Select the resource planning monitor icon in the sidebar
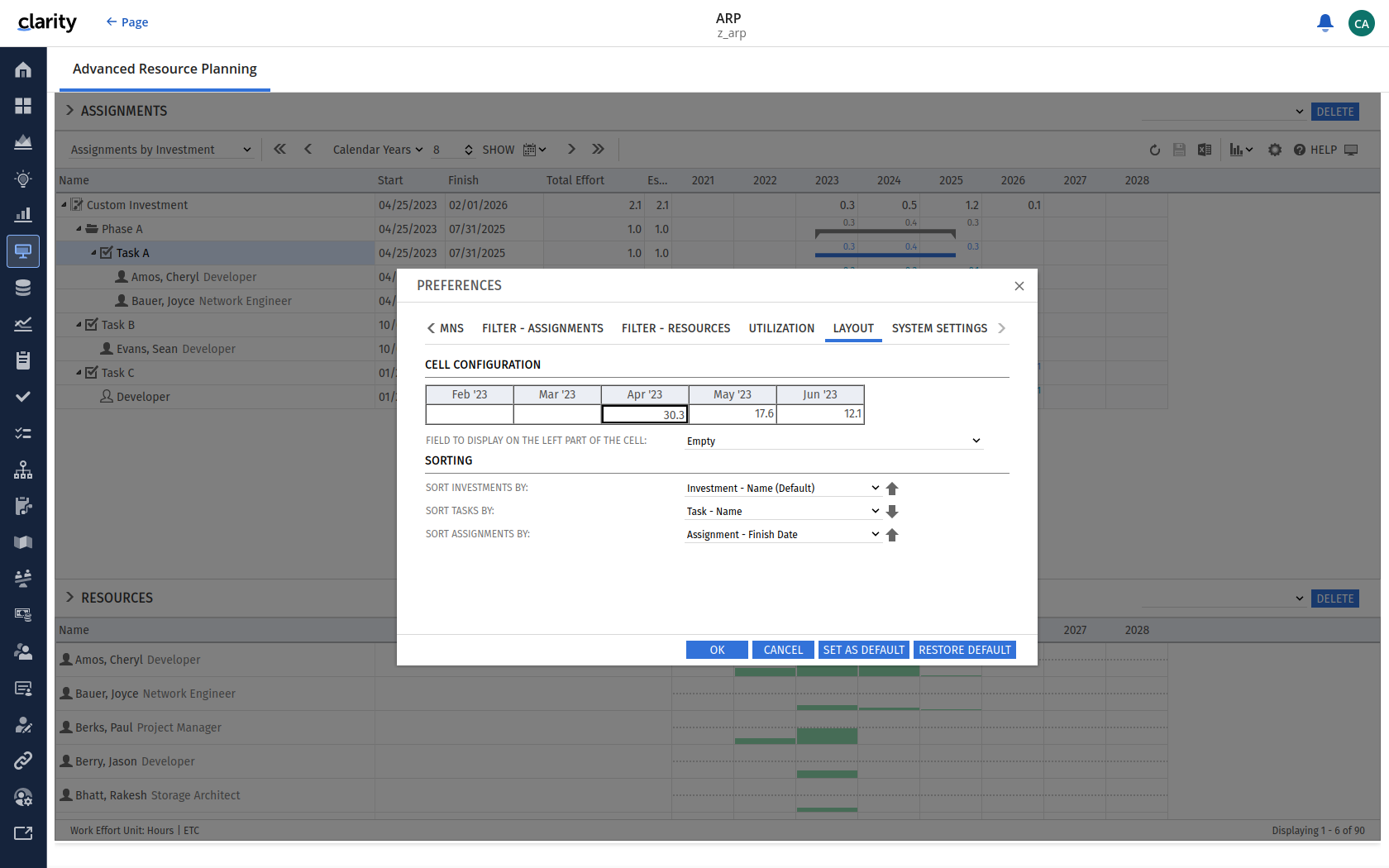This screenshot has height=868, width=1389. (23, 251)
